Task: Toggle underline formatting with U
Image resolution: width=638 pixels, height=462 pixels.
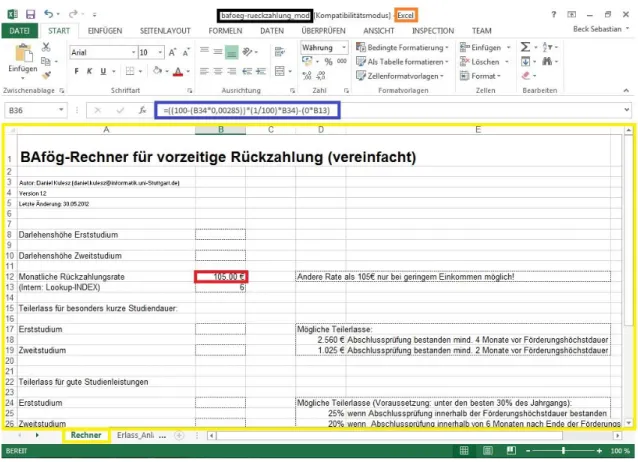Action: tap(103, 71)
